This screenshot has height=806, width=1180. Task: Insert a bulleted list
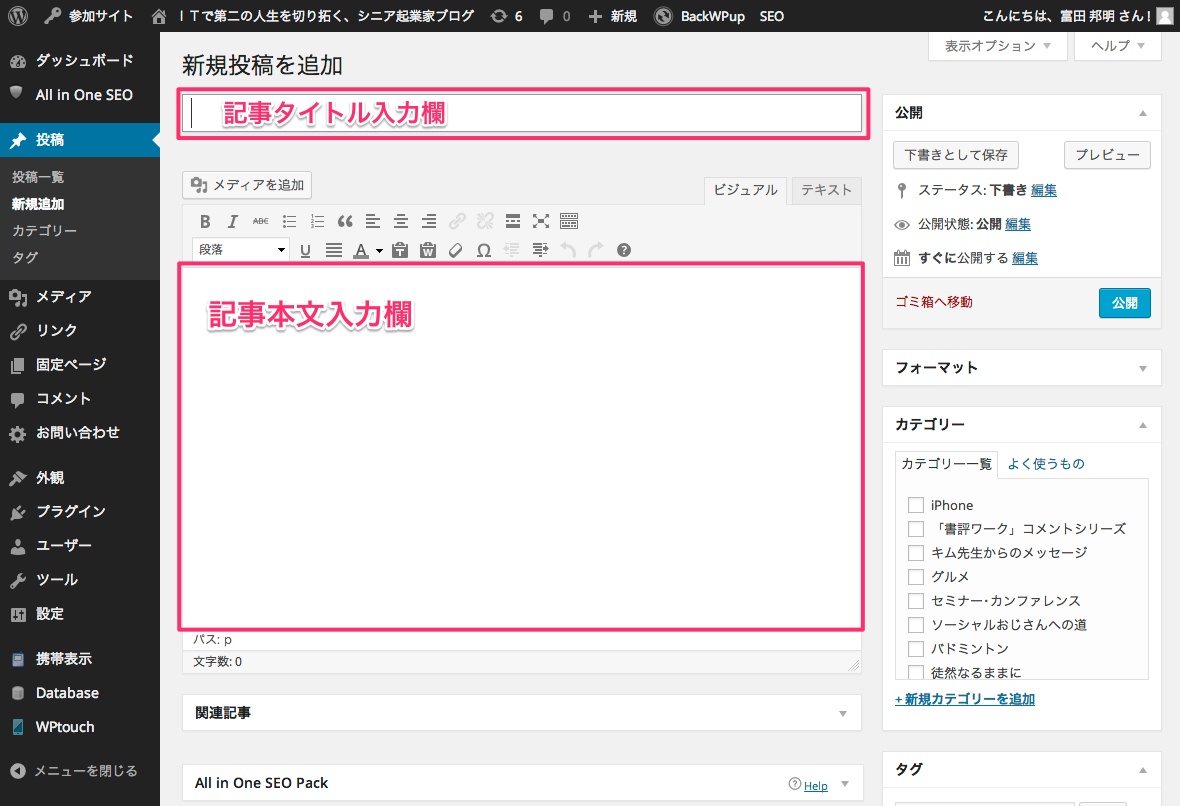[x=289, y=221]
